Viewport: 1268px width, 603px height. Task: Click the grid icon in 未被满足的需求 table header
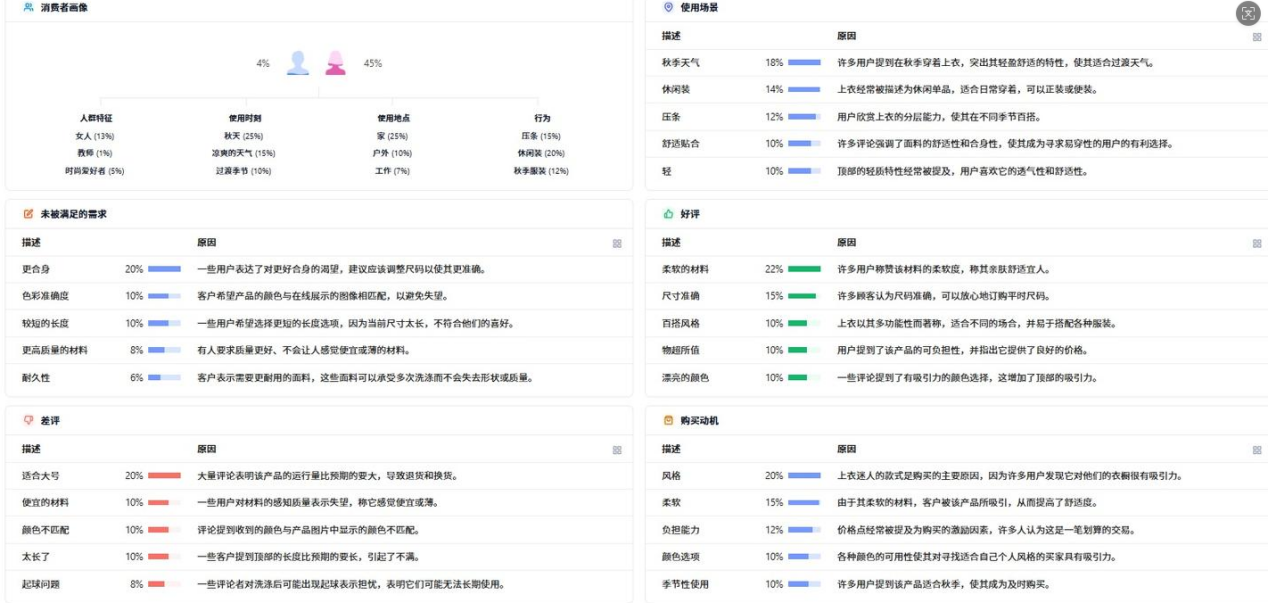(x=617, y=243)
